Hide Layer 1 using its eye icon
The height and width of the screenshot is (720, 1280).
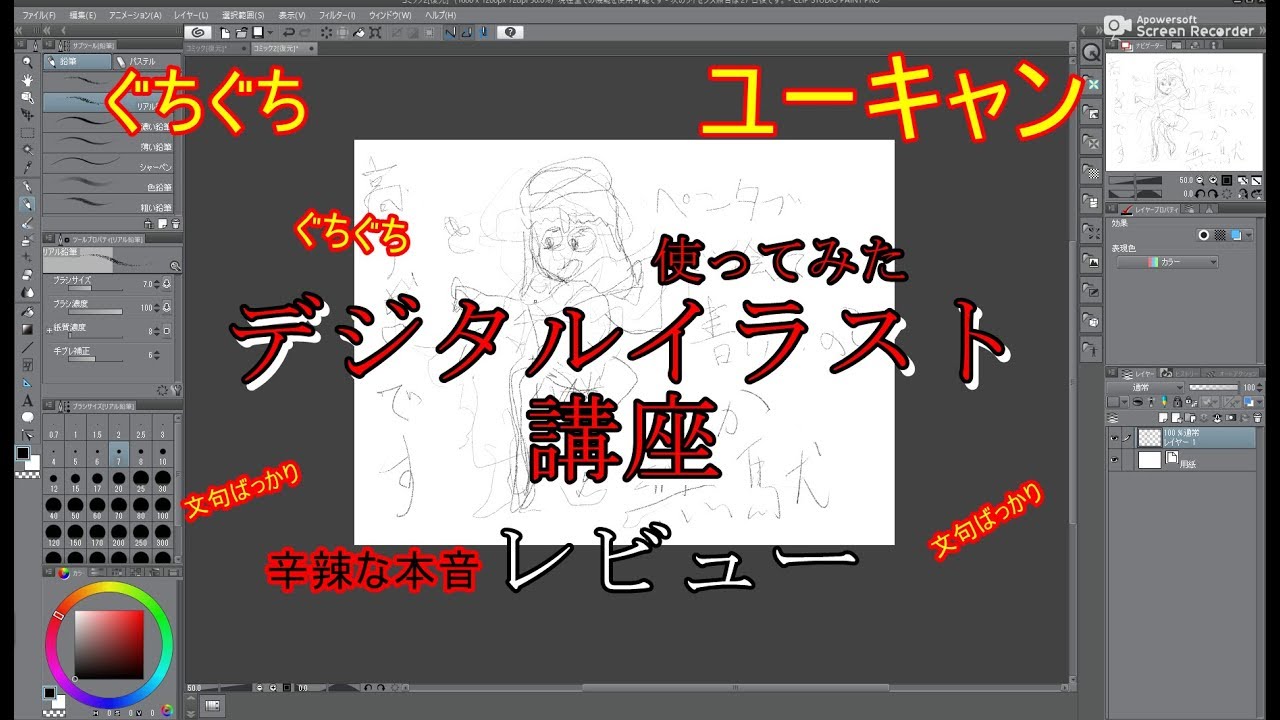pyautogui.click(x=1115, y=438)
